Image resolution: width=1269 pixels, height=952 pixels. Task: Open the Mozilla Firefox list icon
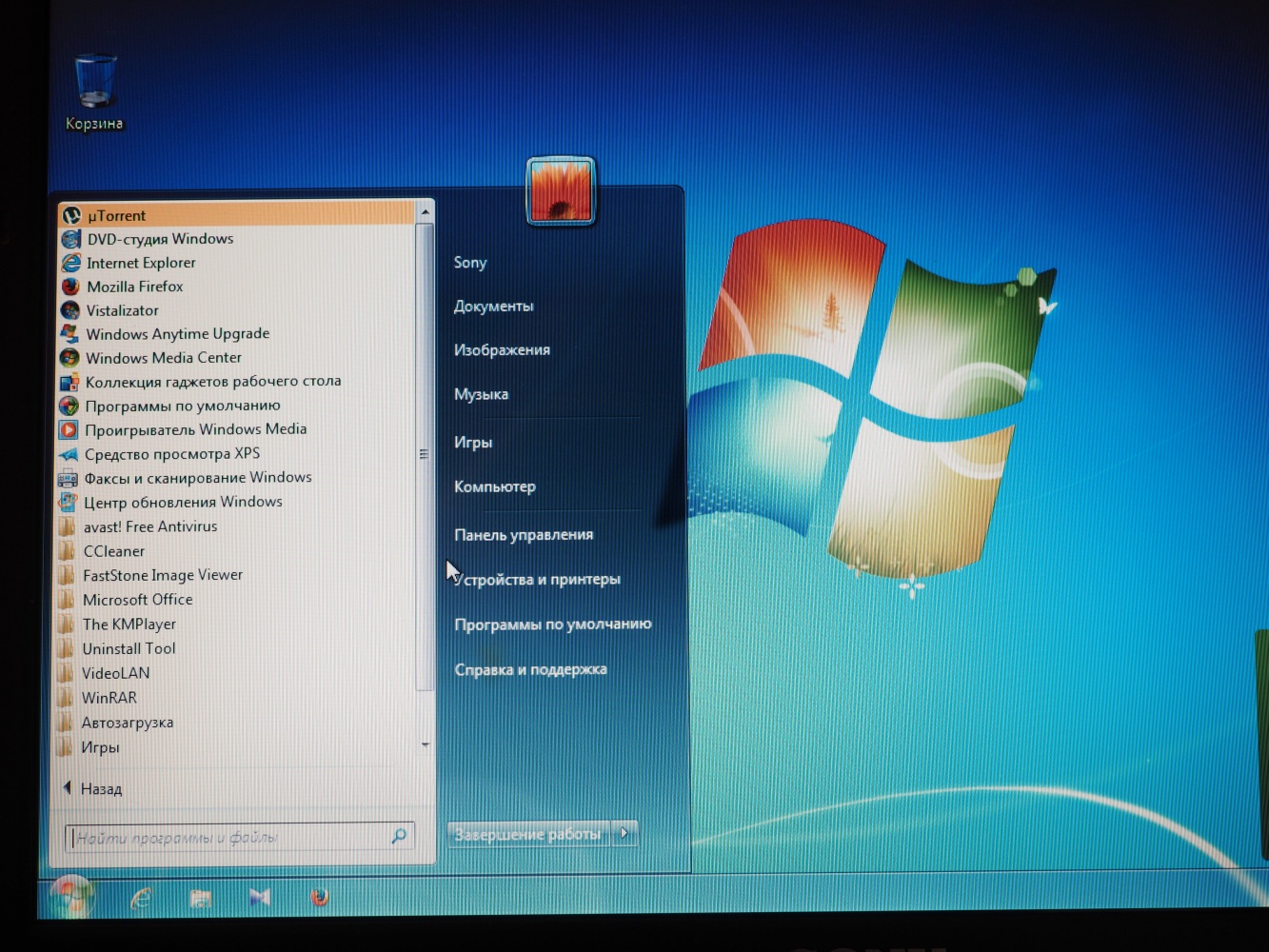point(70,287)
